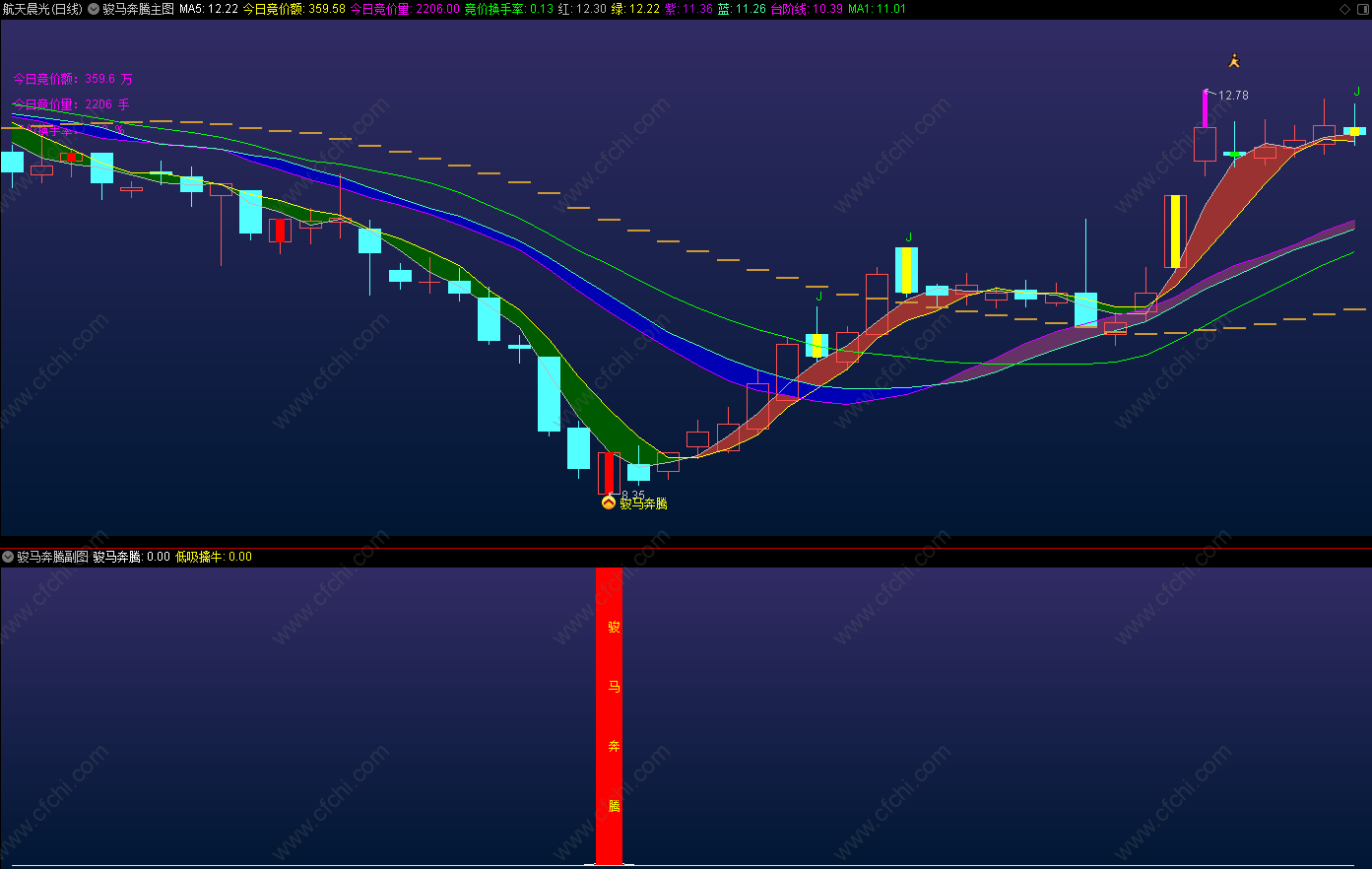Click the green J marker above small yellow-cyan candle

tap(818, 296)
